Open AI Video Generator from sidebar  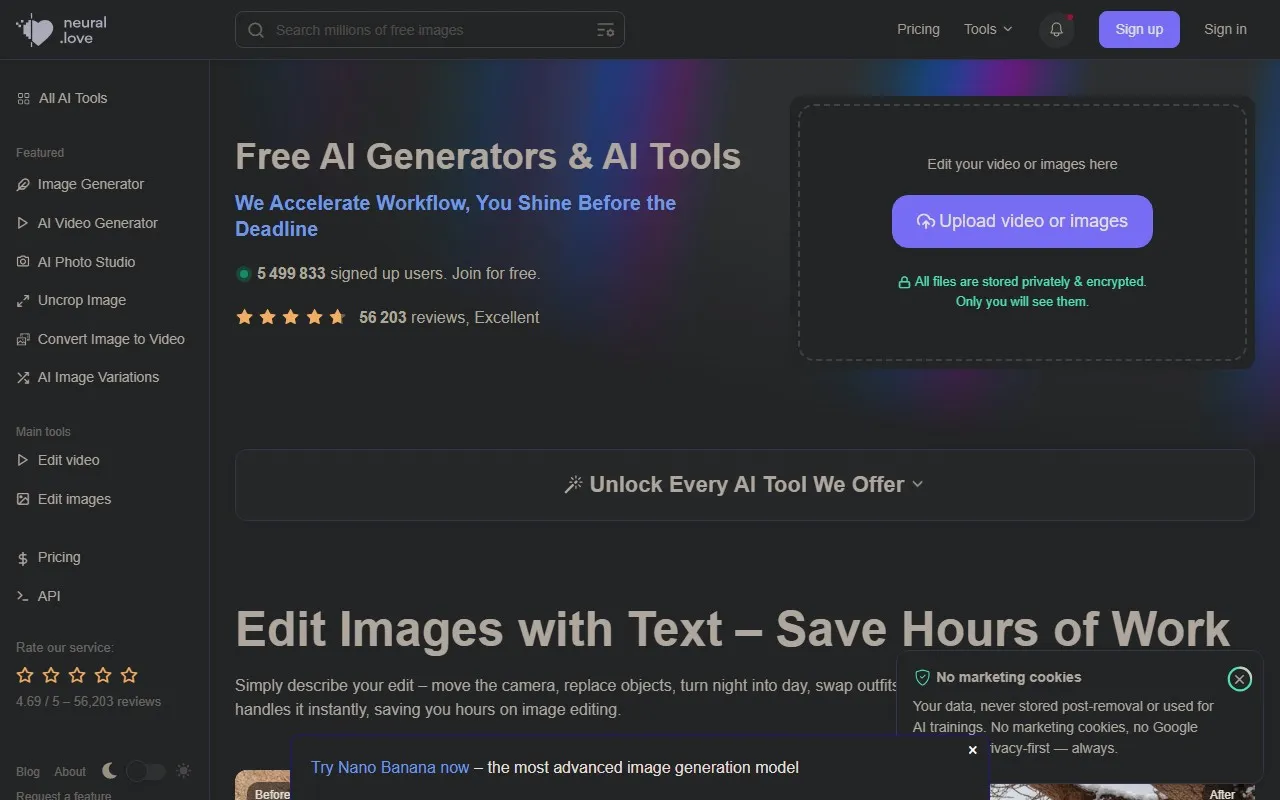tap(97, 223)
